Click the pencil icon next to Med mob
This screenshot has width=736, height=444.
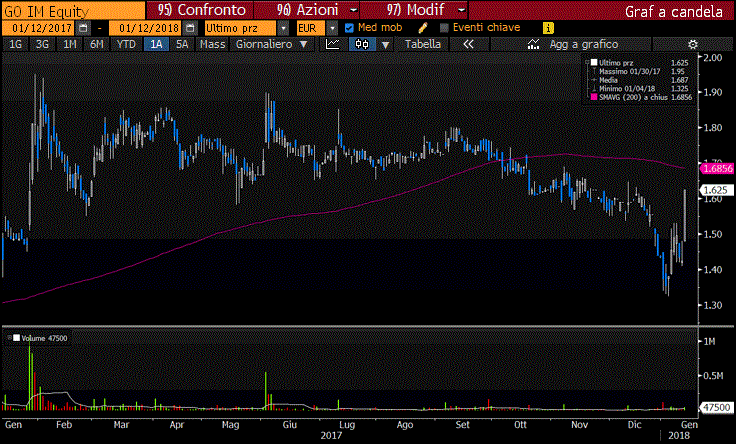click(424, 28)
